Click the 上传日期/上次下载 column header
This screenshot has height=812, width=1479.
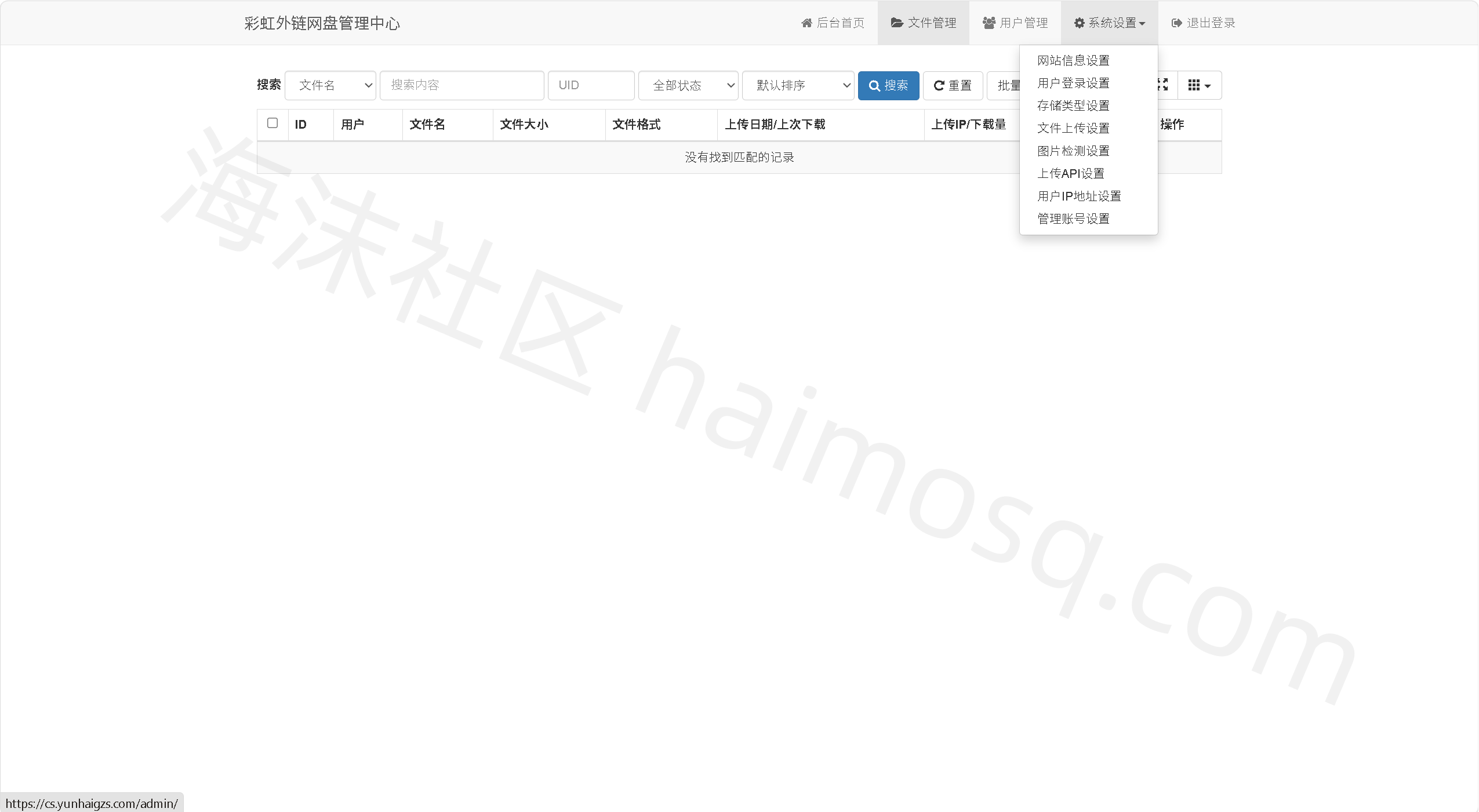(x=821, y=125)
